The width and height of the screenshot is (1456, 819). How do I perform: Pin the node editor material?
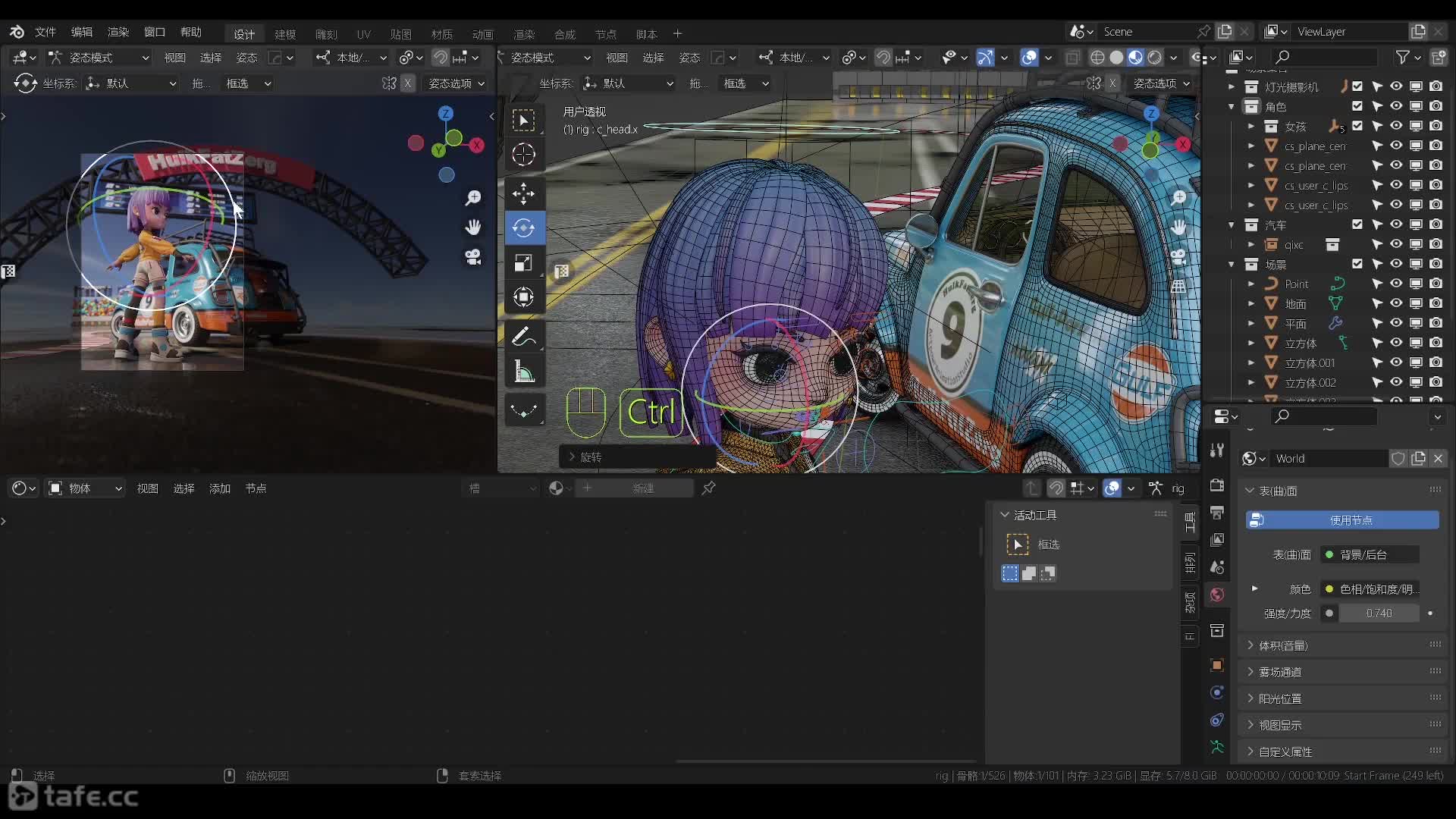click(709, 488)
